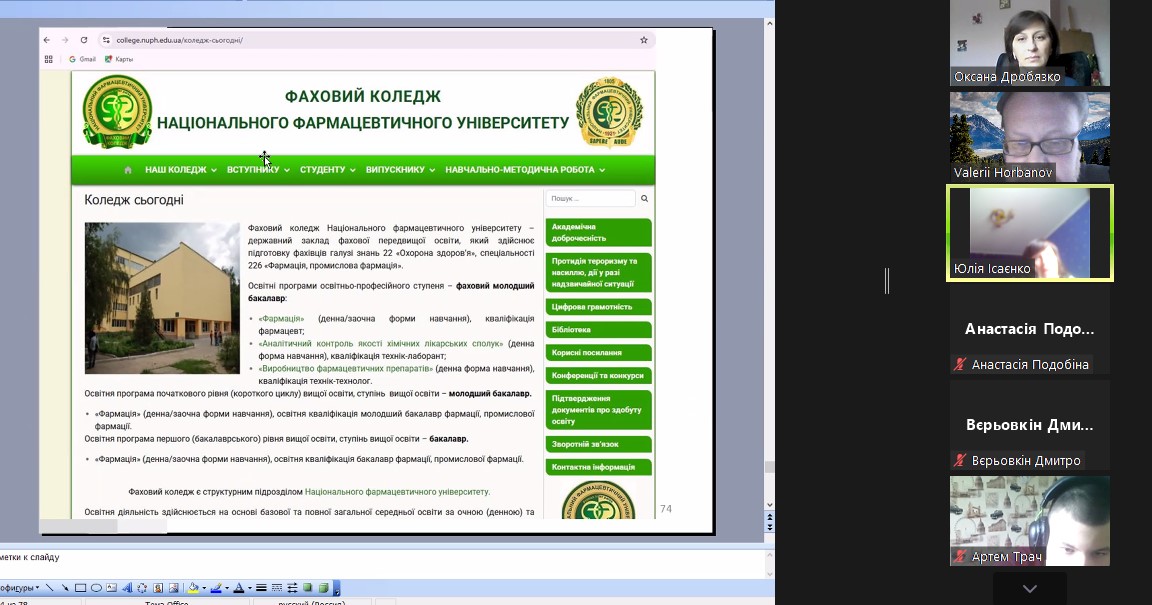1152x605 pixels.
Task: Select the Line drawing tool
Action: click(49, 588)
